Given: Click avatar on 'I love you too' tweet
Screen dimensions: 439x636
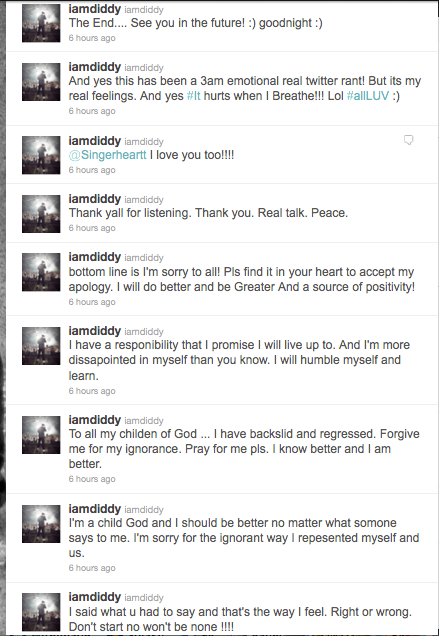Looking at the screenshot, I should point(41,155).
